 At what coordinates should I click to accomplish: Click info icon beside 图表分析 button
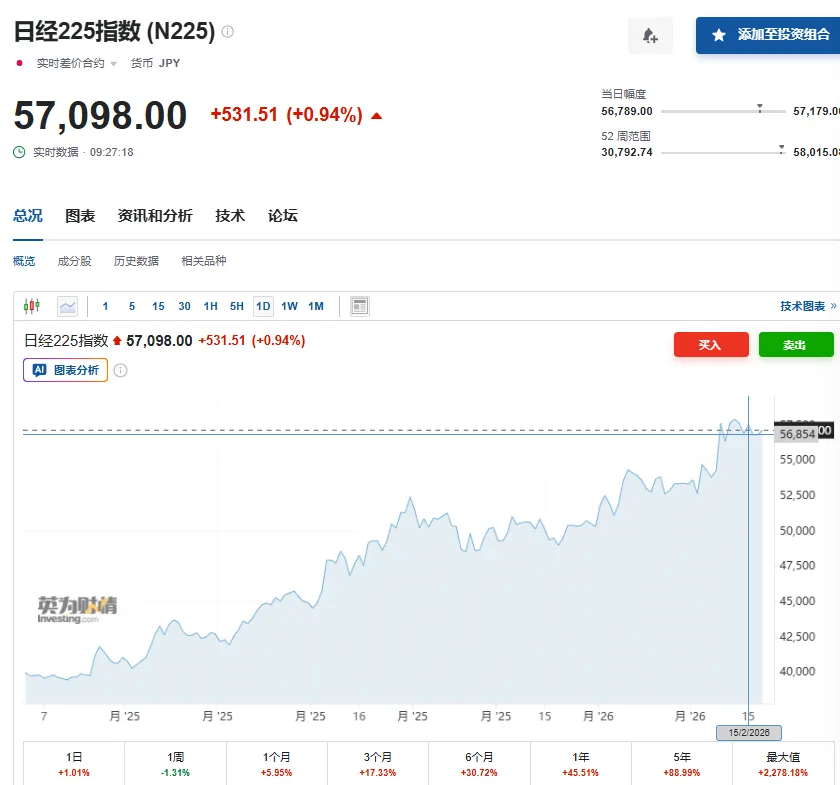click(x=121, y=370)
